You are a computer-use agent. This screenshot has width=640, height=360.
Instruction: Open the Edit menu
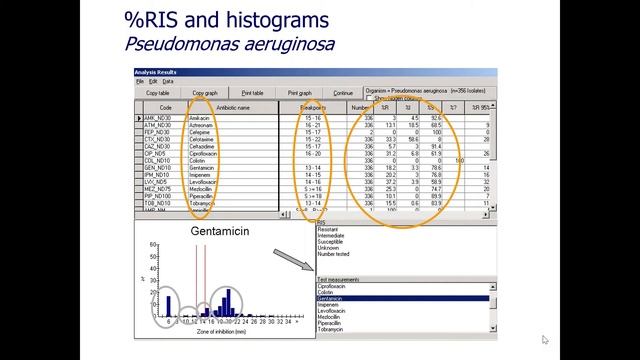click(153, 81)
